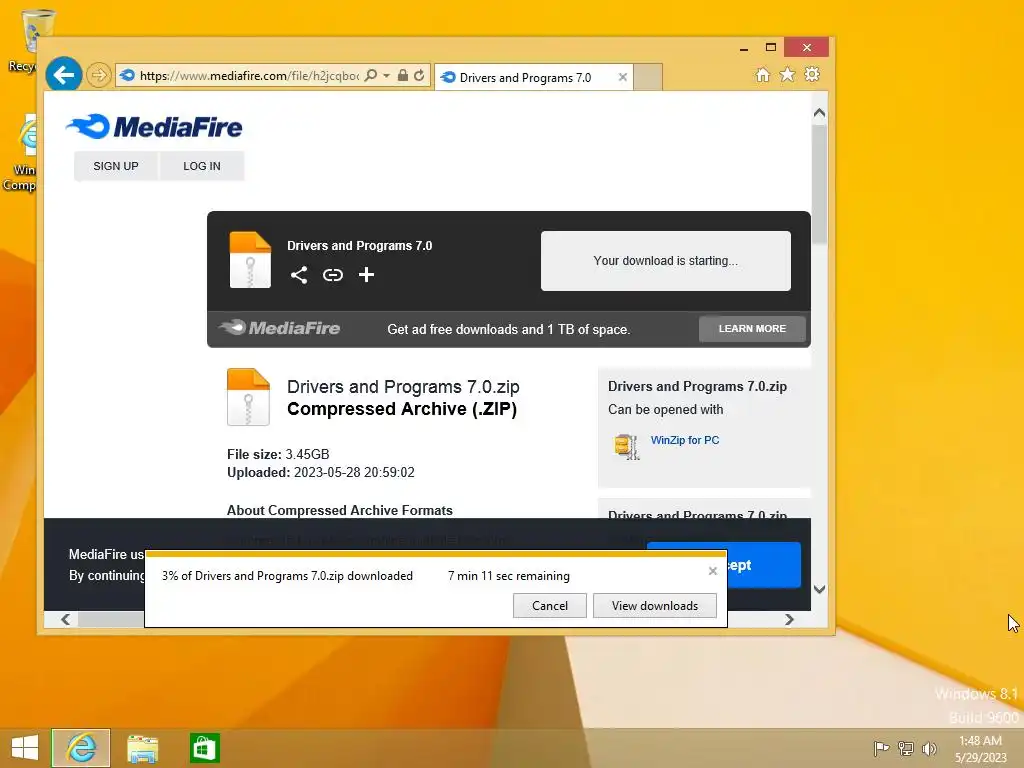Image resolution: width=1024 pixels, height=768 pixels.
Task: Click the WinZip for PC link
Action: pyautogui.click(x=684, y=440)
